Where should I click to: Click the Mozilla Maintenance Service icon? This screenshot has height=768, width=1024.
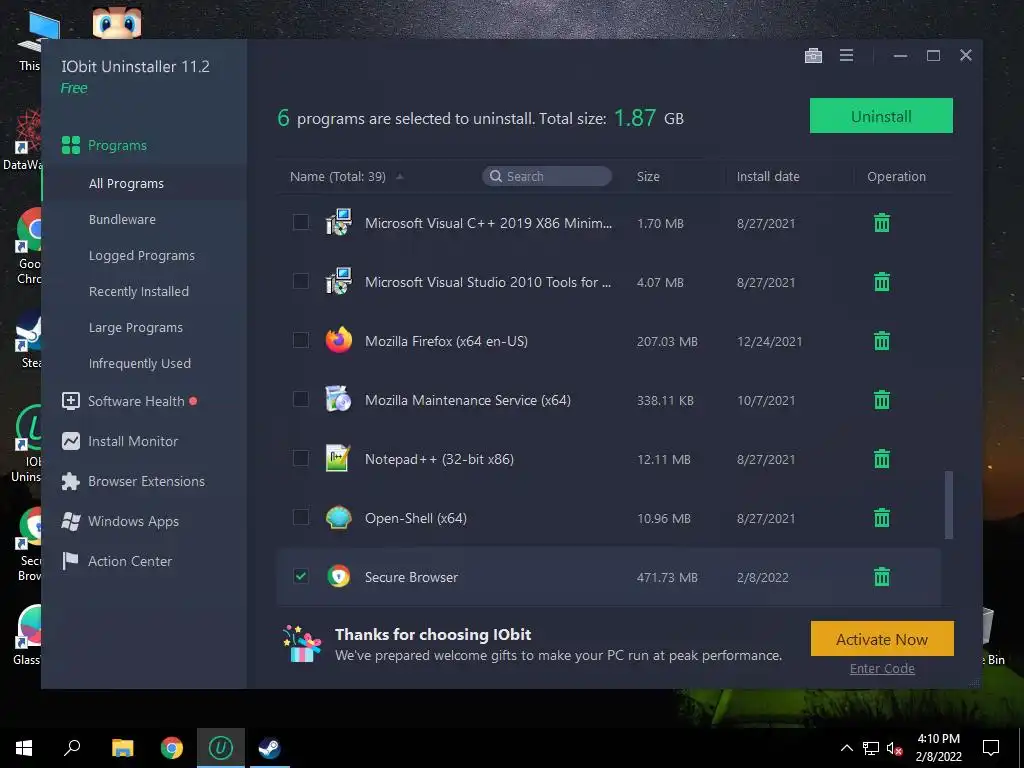click(x=338, y=400)
